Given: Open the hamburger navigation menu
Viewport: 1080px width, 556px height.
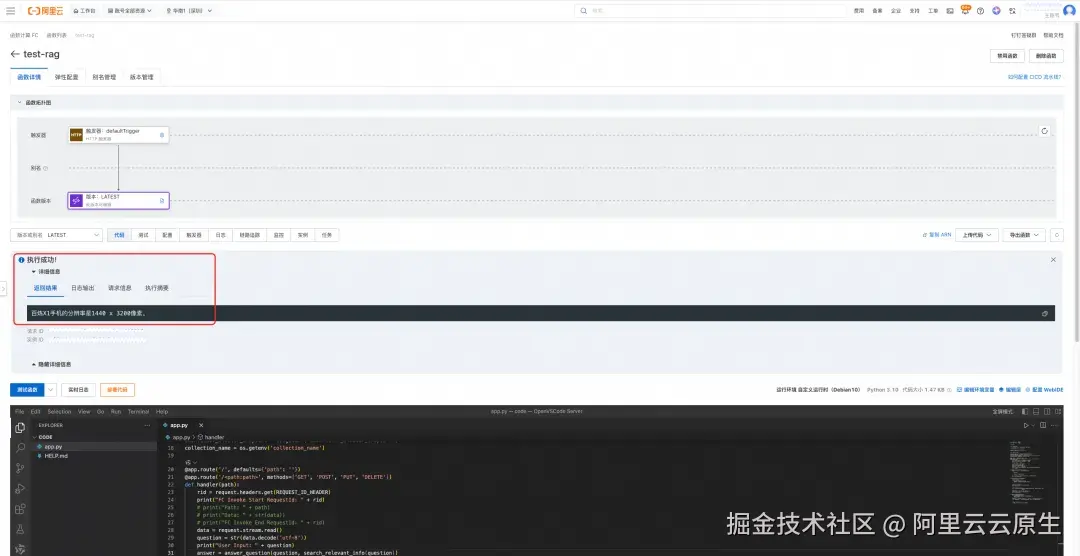Looking at the screenshot, I should pyautogui.click(x=10, y=11).
